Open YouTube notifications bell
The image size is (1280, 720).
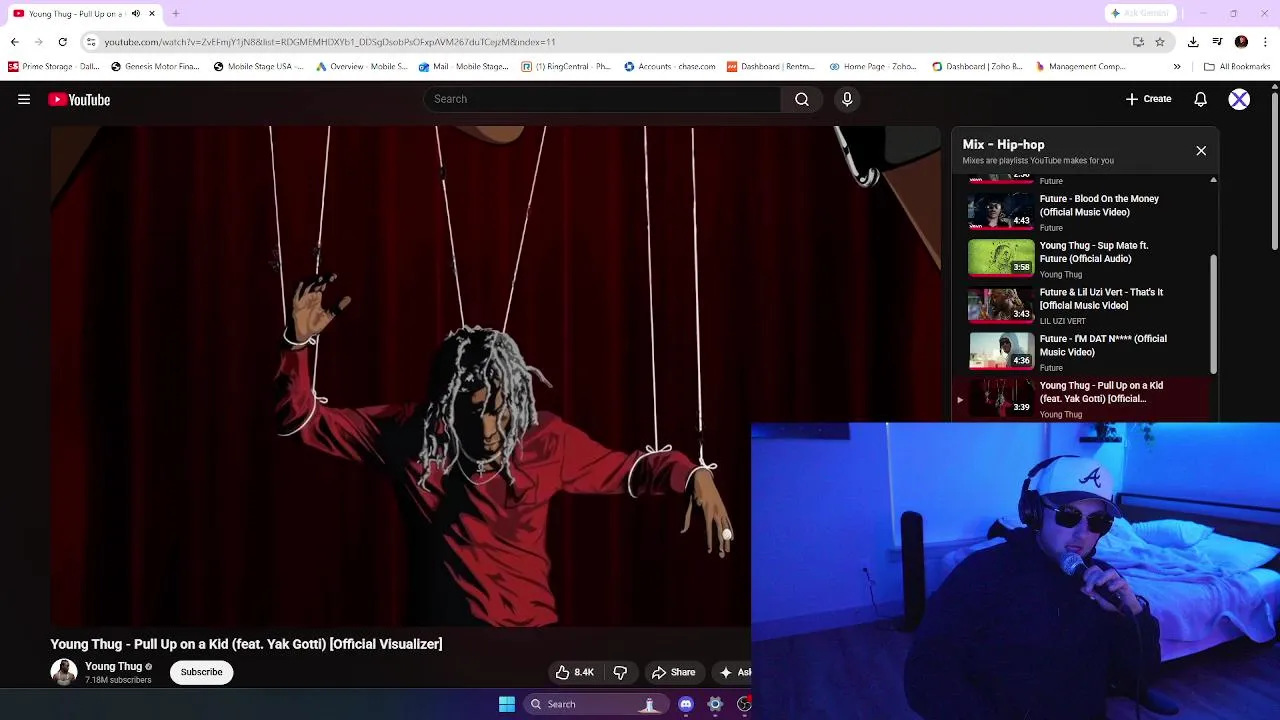click(x=1201, y=99)
